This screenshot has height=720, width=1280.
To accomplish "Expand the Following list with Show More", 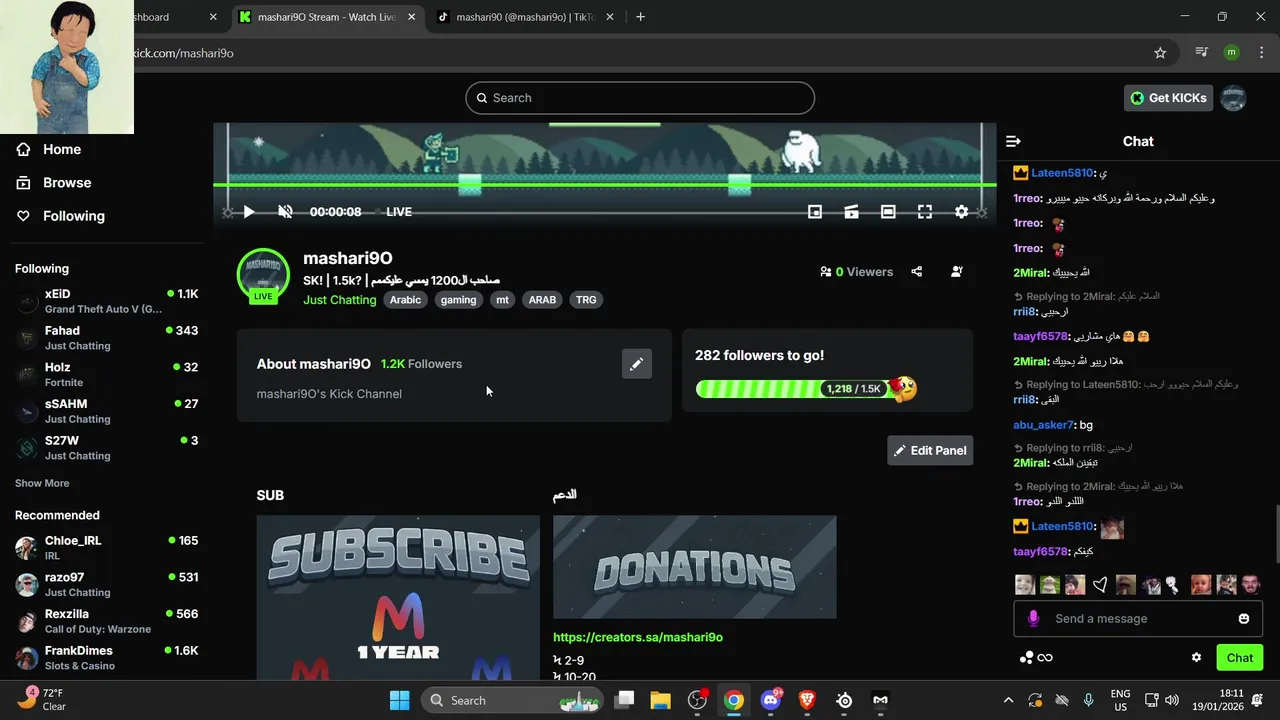I will (x=42, y=483).
